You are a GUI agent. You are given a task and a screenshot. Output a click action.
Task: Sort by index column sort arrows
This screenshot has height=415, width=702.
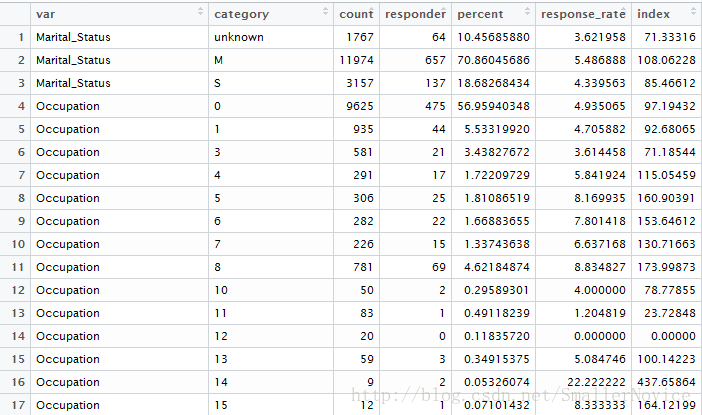coord(694,12)
